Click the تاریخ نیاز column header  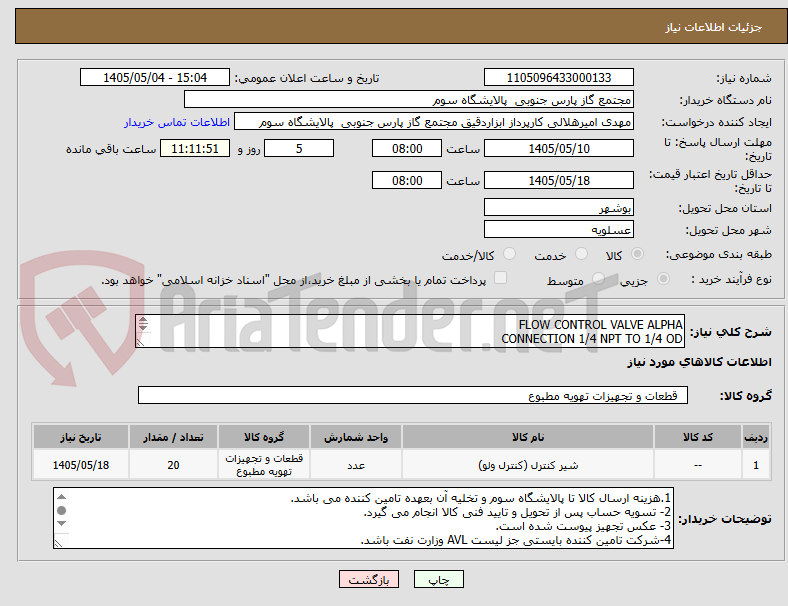point(81,437)
